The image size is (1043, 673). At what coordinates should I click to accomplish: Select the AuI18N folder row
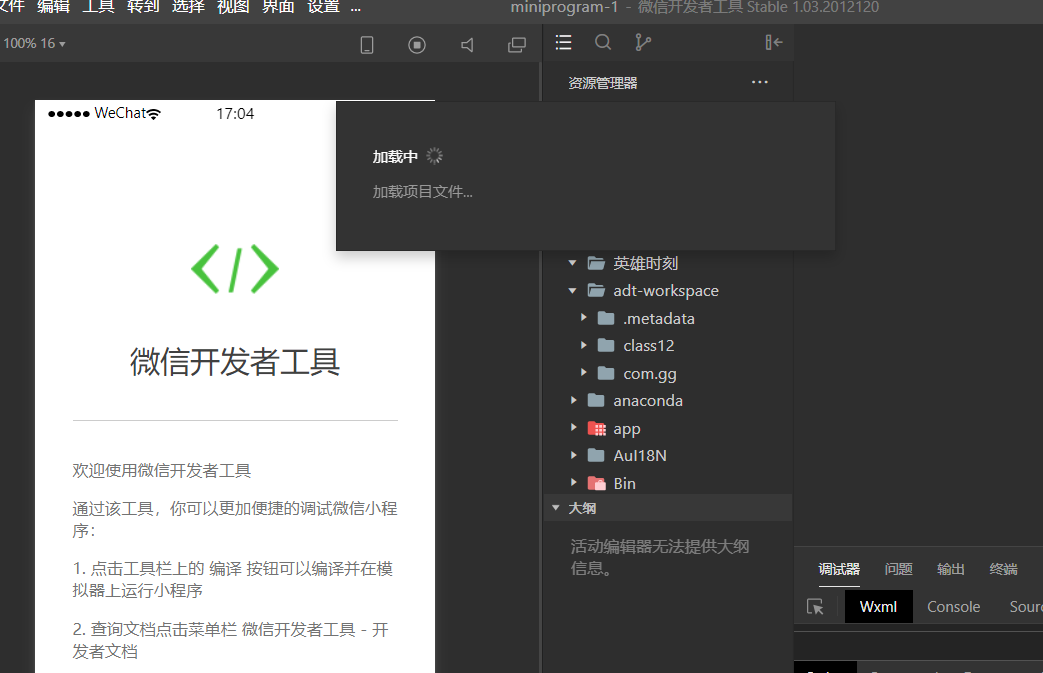[x=668, y=456]
